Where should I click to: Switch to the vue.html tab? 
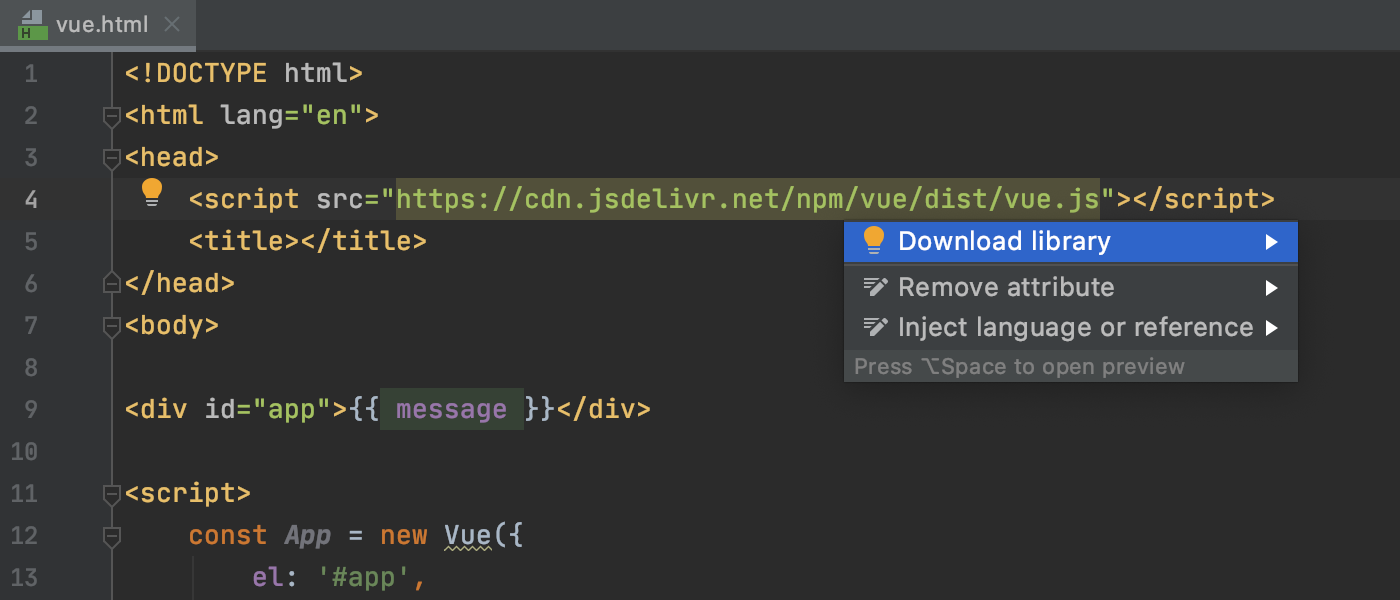point(98,25)
